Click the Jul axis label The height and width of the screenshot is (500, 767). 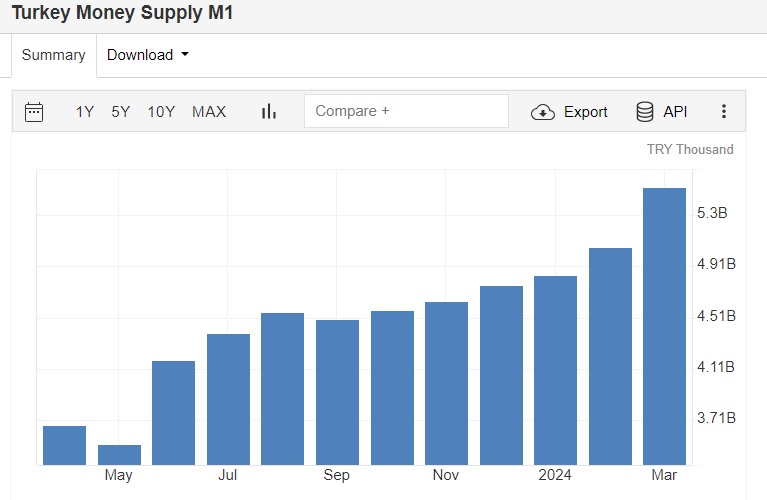click(227, 475)
